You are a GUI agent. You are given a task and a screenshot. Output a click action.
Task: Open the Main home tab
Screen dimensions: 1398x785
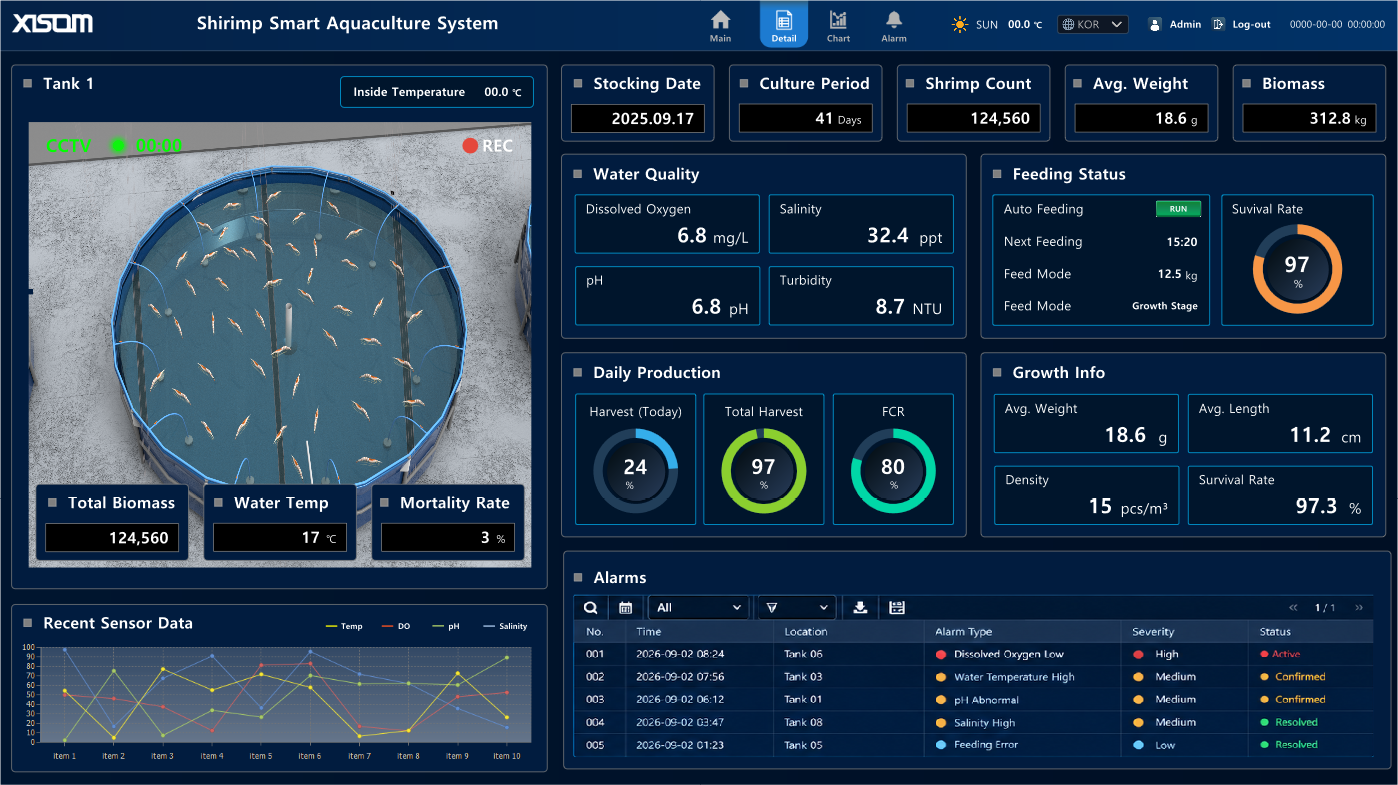720,26
